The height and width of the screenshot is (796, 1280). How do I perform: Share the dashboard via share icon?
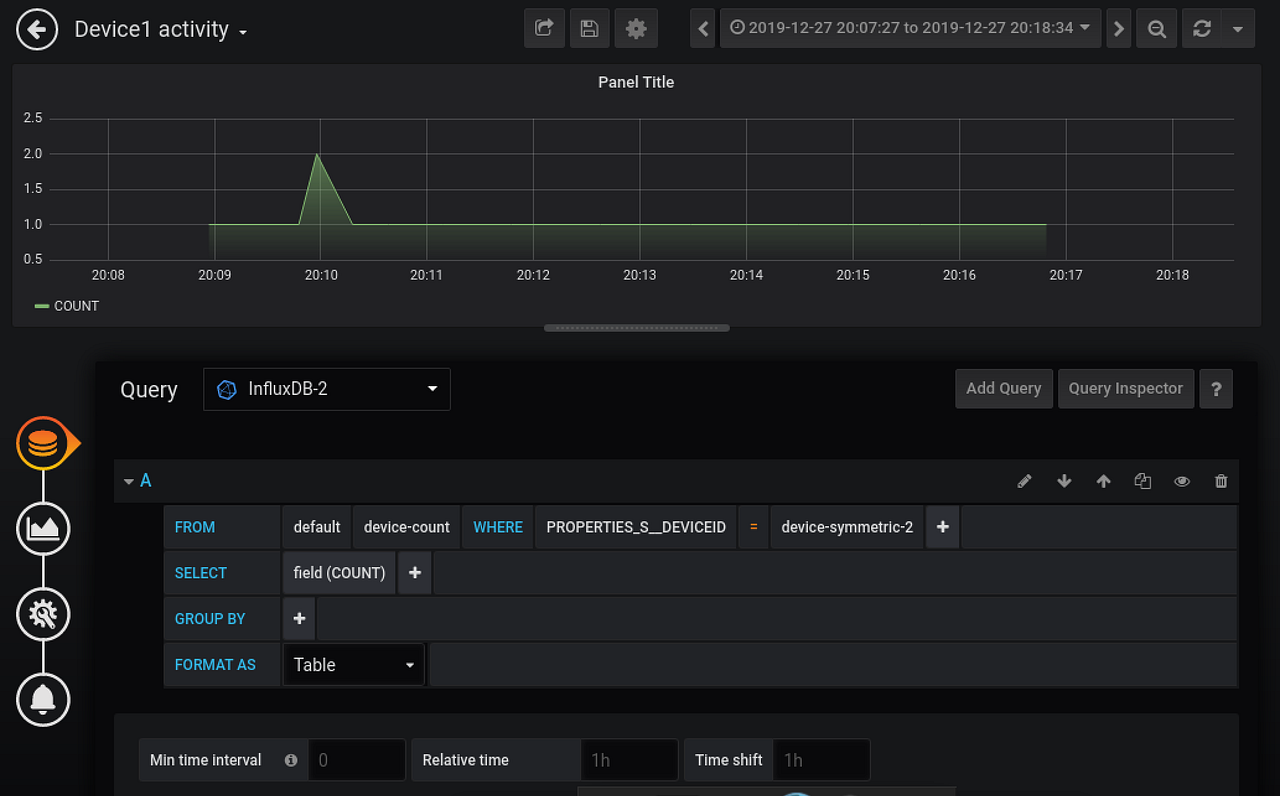tap(544, 29)
